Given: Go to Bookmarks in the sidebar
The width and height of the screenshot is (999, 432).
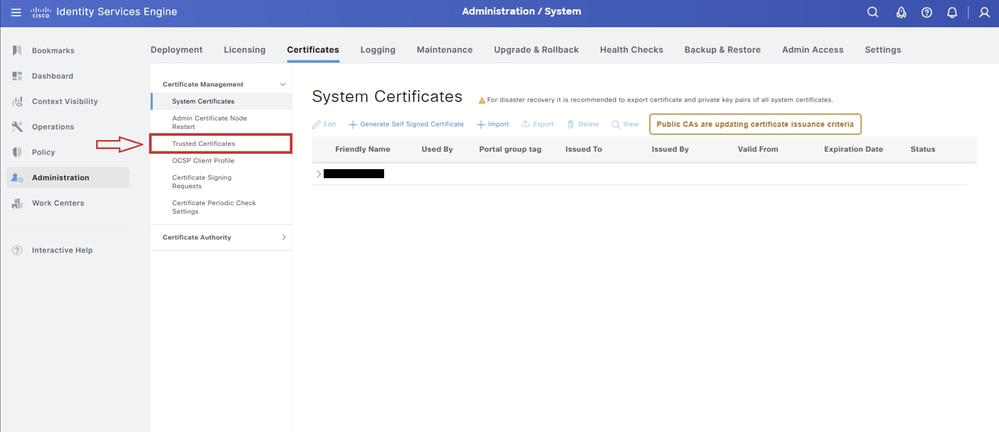Looking at the screenshot, I should click(x=53, y=50).
